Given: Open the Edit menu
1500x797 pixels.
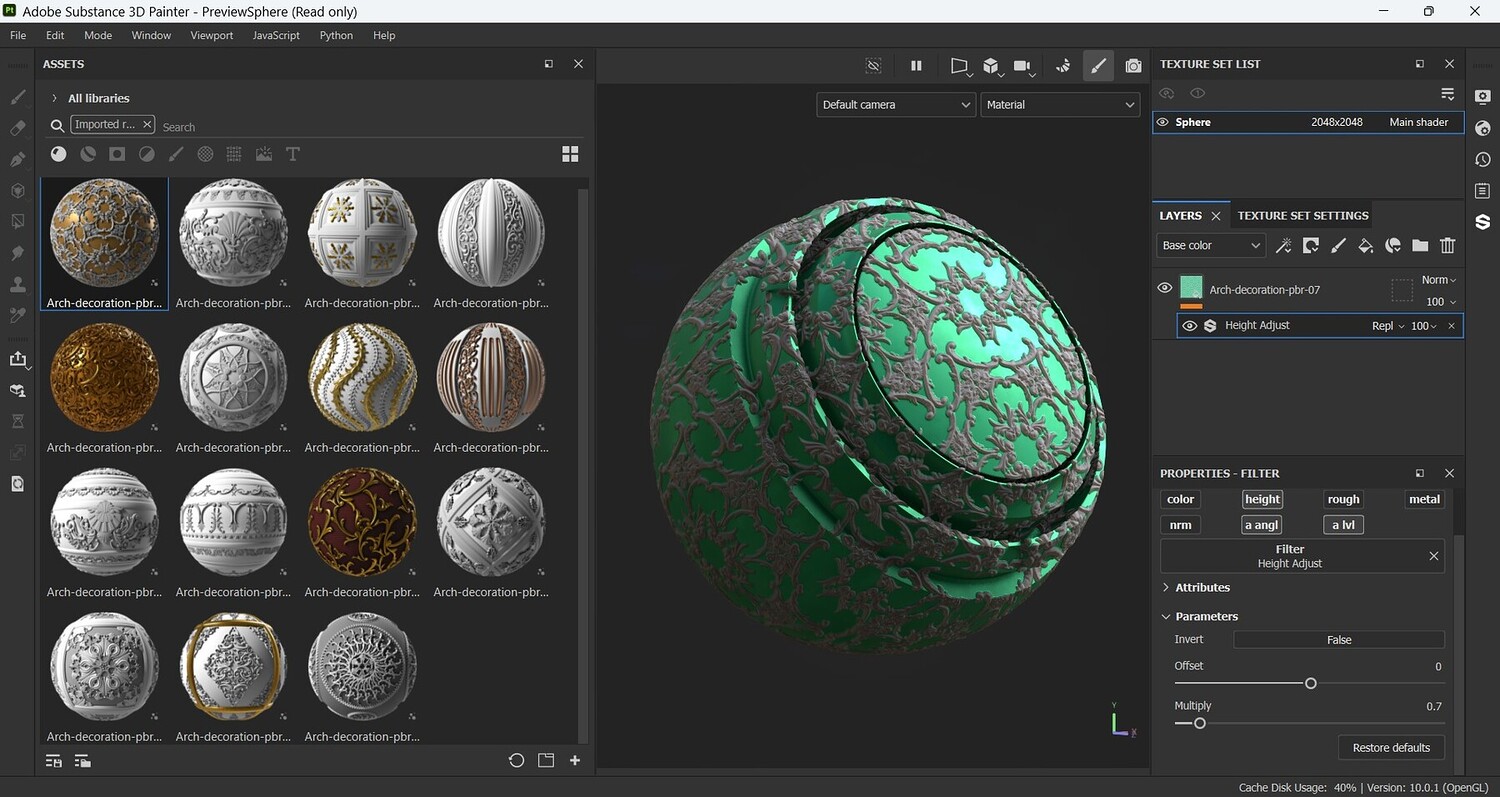Looking at the screenshot, I should point(55,35).
